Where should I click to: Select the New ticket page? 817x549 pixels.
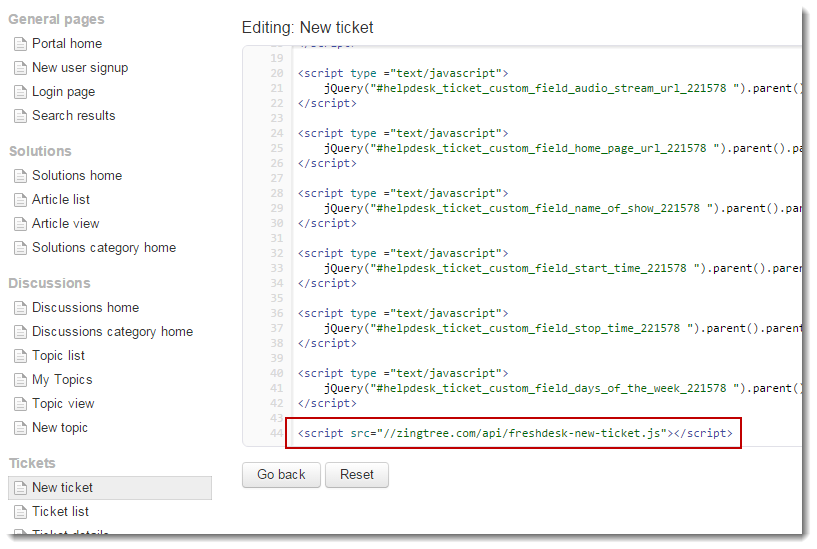coord(110,488)
